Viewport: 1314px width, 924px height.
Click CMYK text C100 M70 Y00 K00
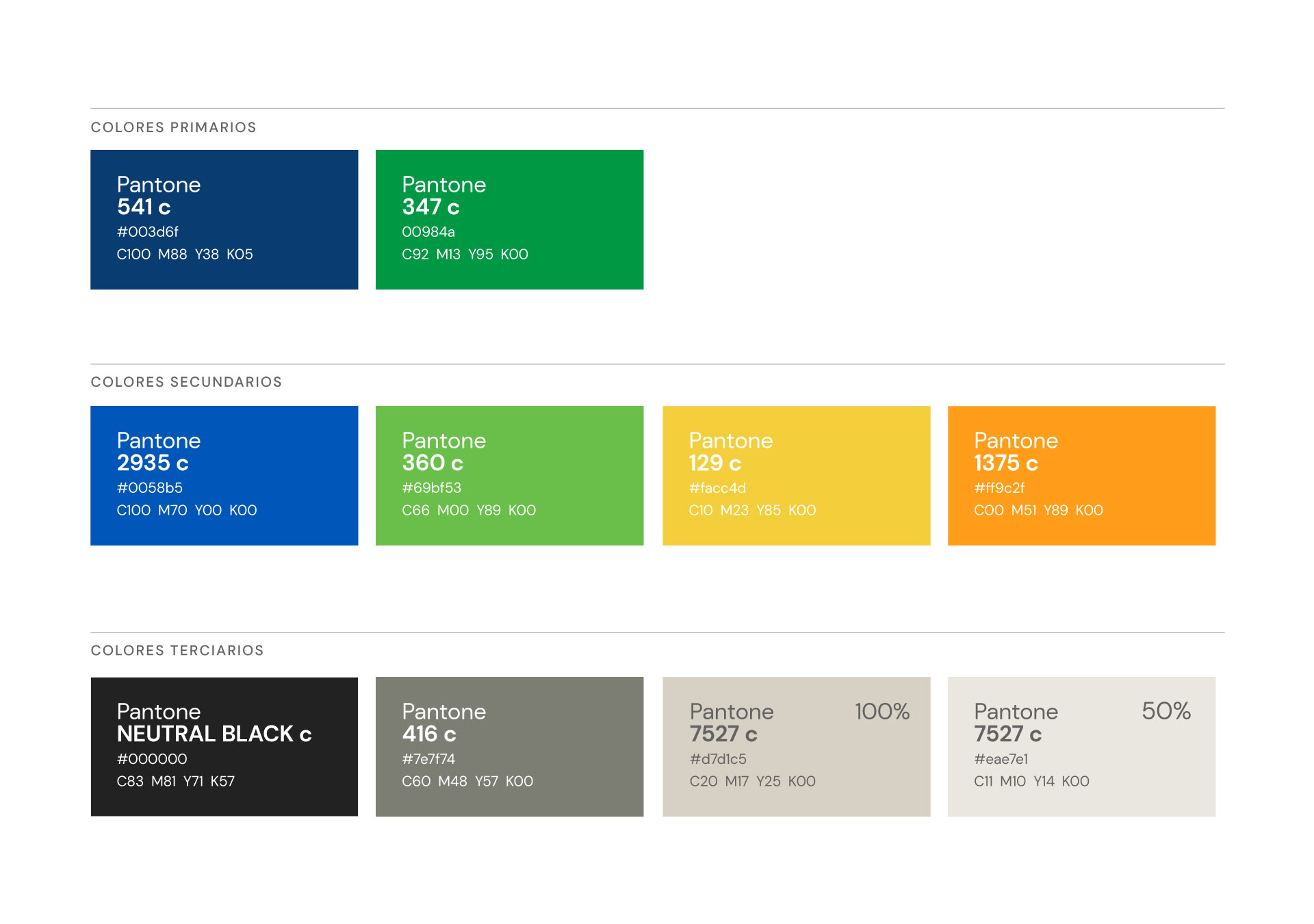[x=187, y=511]
